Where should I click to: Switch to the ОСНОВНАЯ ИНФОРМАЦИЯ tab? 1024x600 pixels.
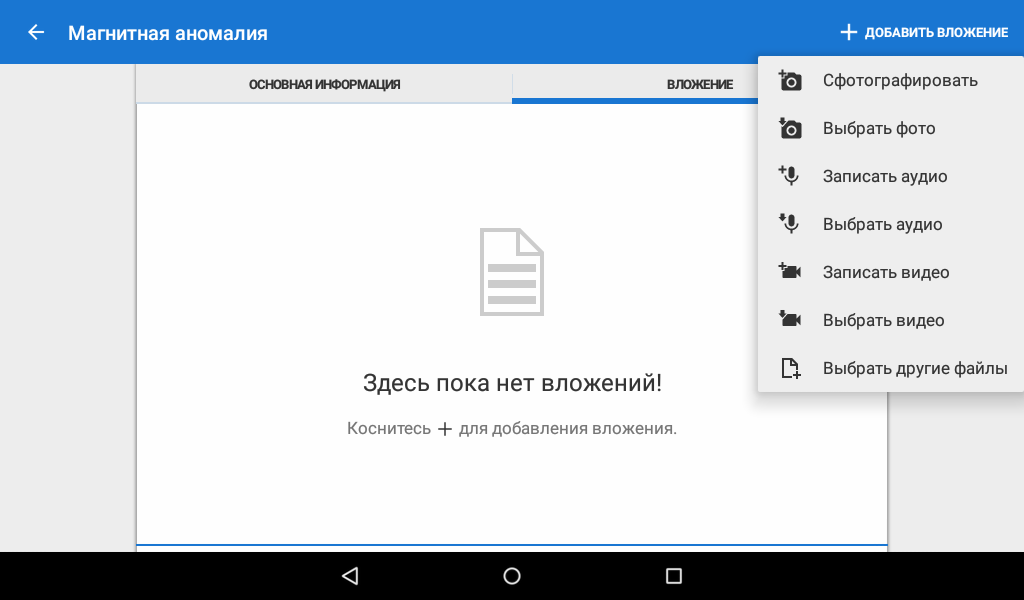coord(324,85)
